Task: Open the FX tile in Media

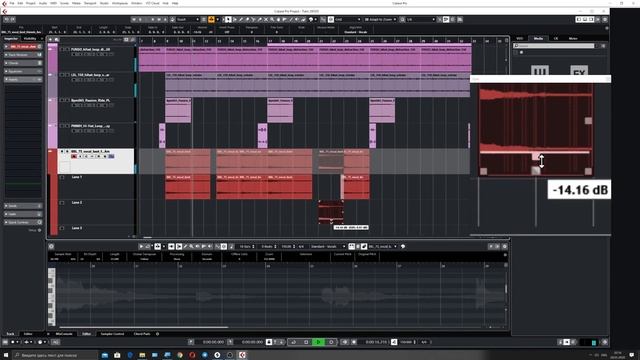Action: tap(579, 71)
